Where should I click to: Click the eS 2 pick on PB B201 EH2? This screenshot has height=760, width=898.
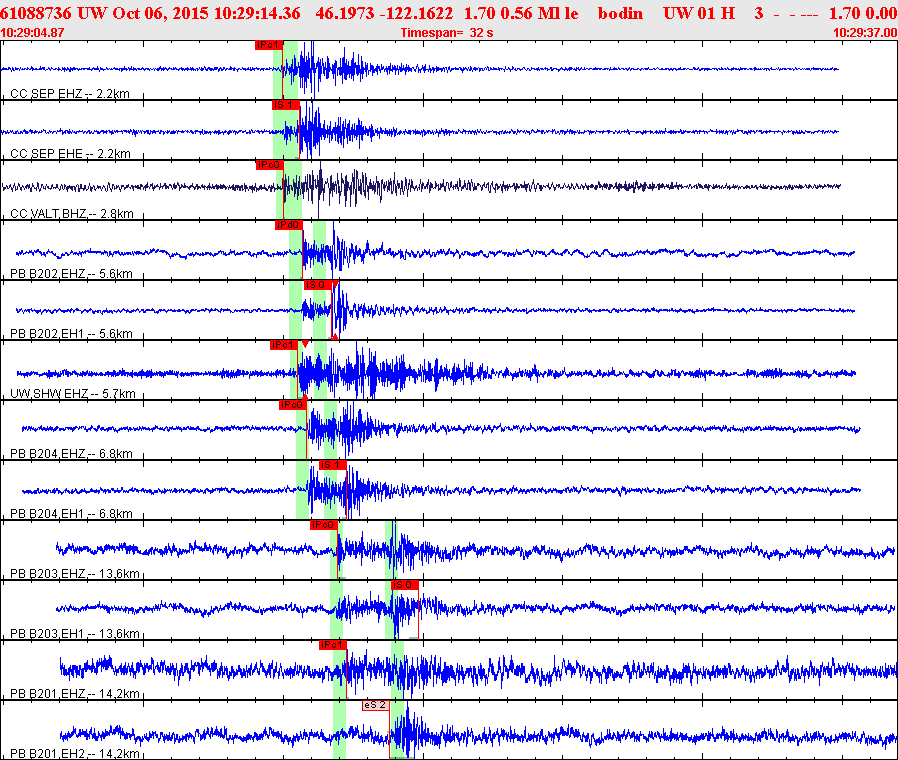[376, 705]
